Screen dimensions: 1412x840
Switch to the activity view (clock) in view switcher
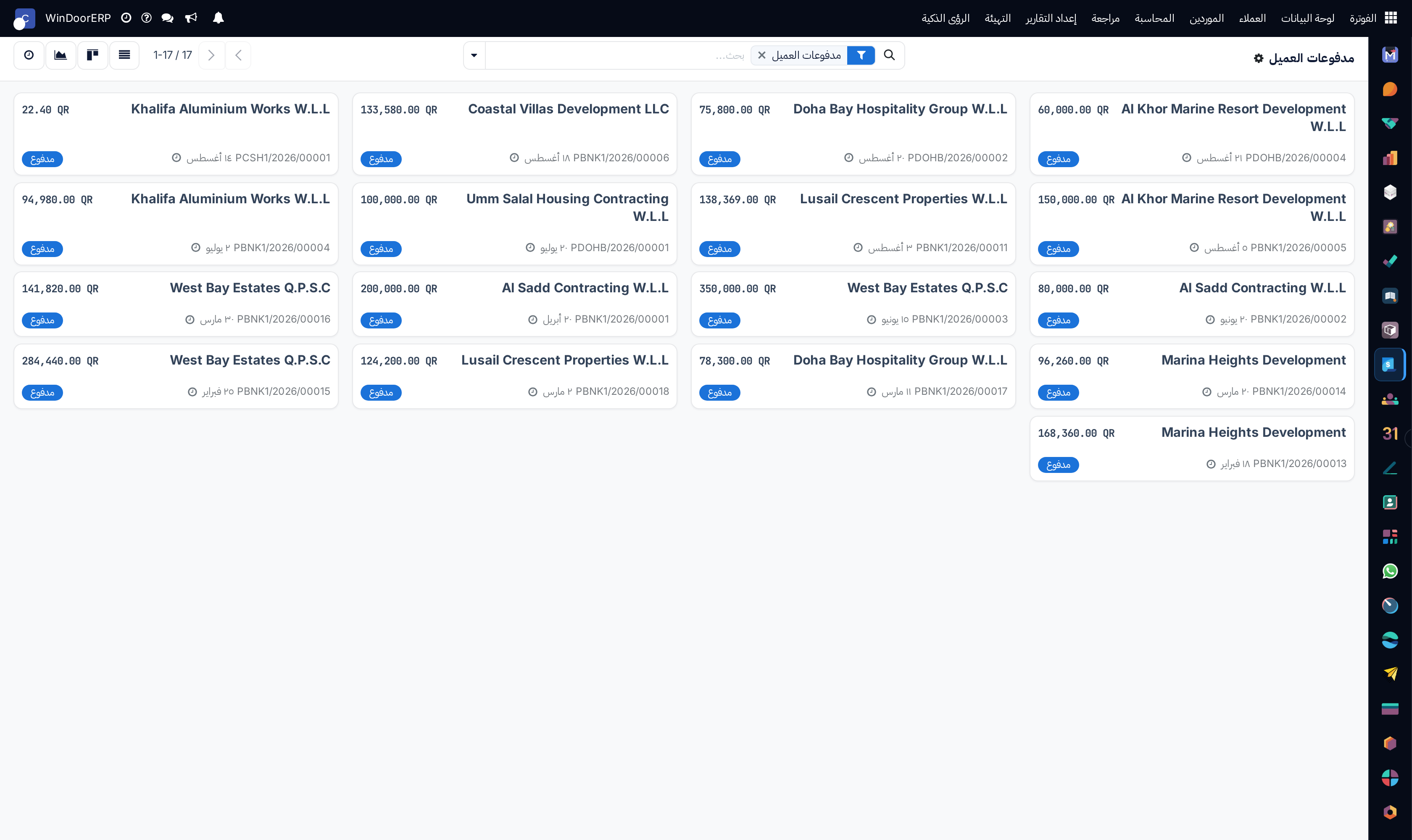tap(29, 55)
